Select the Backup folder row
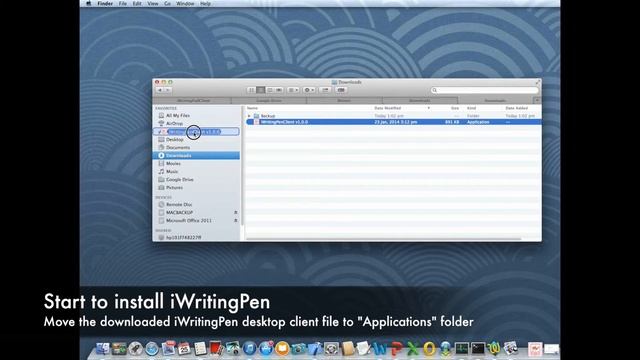 click(393, 116)
